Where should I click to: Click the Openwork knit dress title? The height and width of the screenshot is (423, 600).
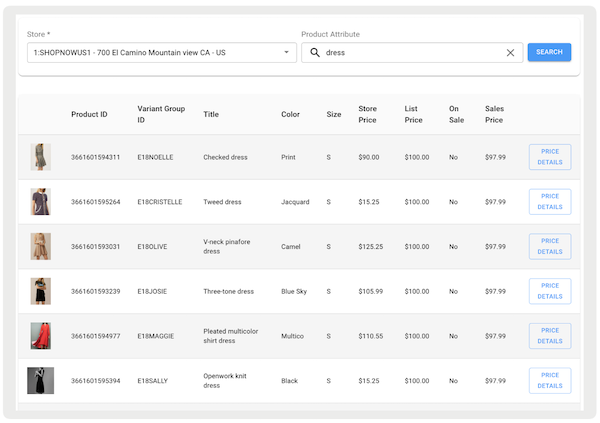click(x=225, y=381)
